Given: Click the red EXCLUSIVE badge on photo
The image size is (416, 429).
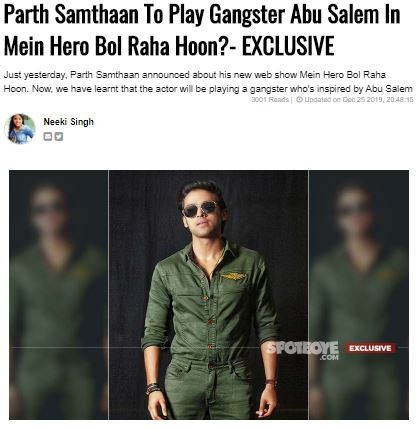Looking at the screenshot, I should [370, 348].
